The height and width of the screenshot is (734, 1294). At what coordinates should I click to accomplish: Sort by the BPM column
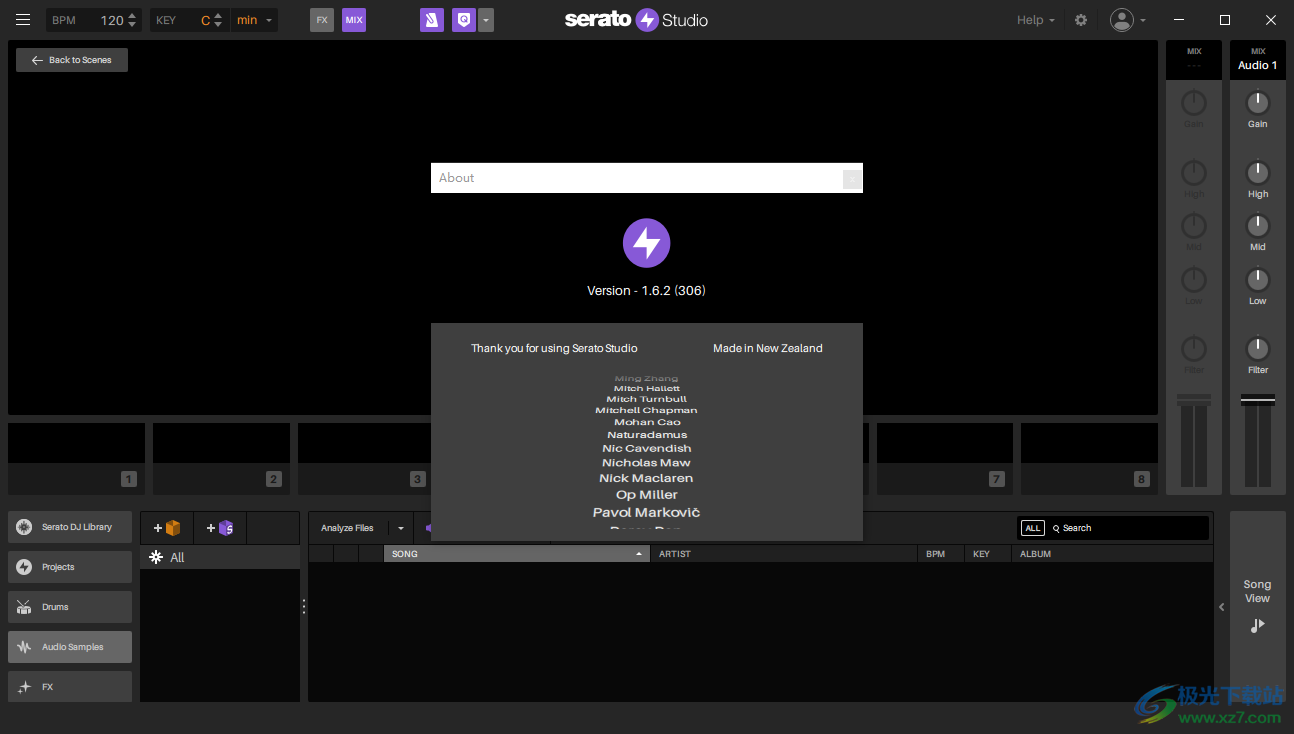(941, 554)
